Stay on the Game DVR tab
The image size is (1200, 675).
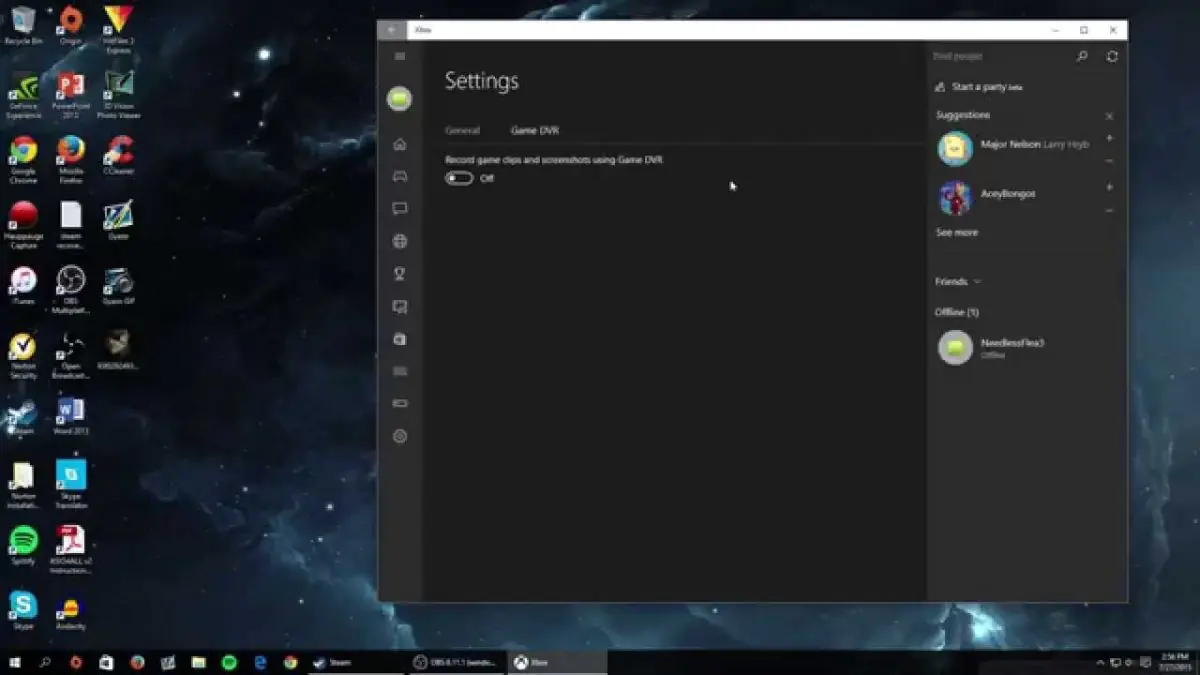[x=534, y=130]
